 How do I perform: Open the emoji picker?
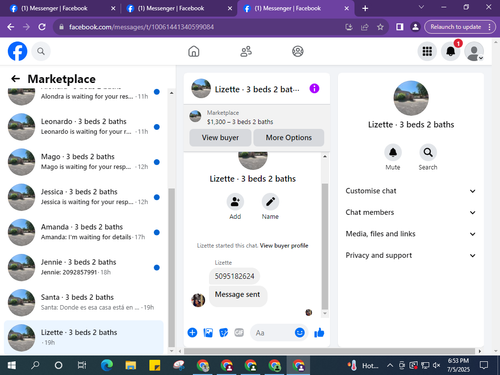[300, 332]
